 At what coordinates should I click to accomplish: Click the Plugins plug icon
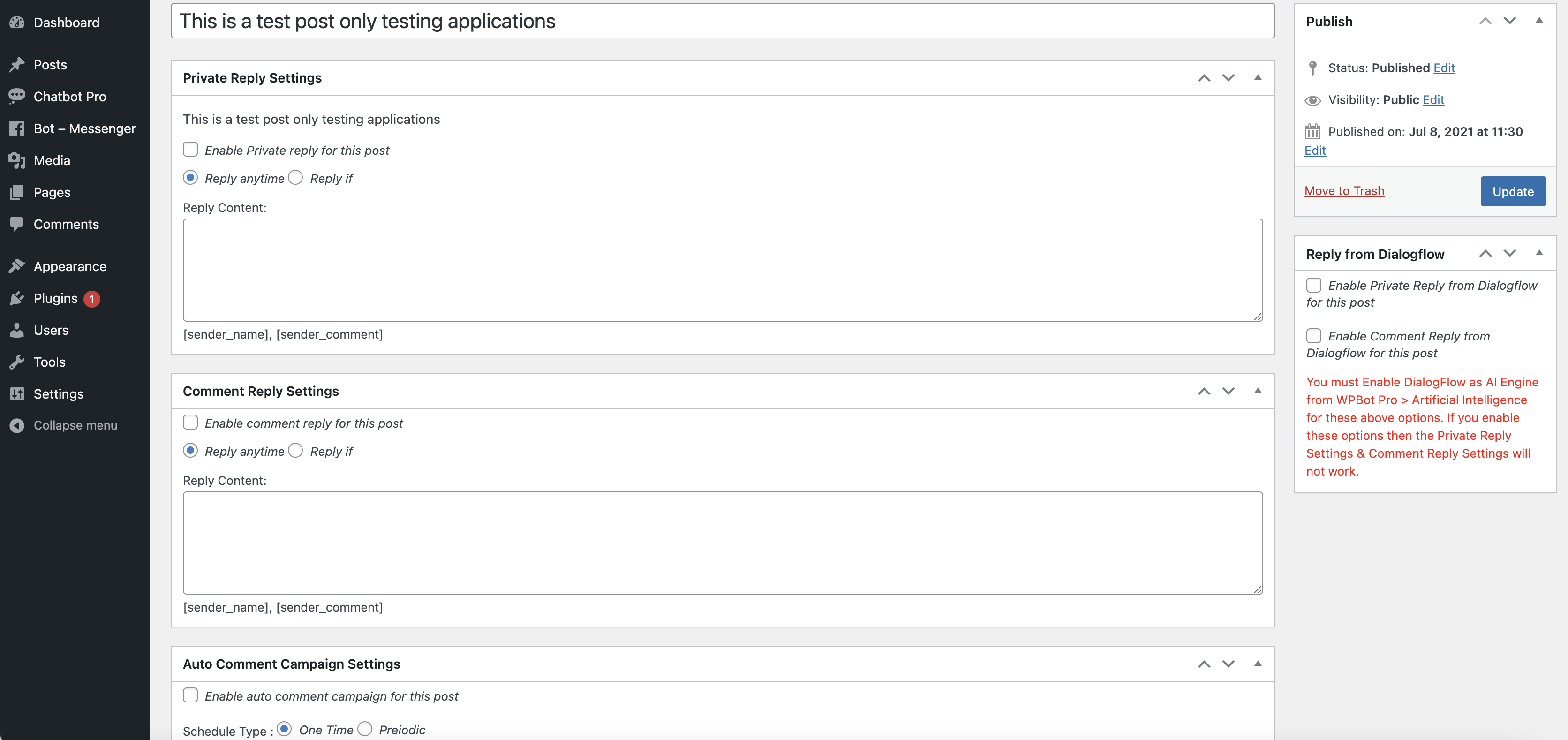(x=17, y=298)
